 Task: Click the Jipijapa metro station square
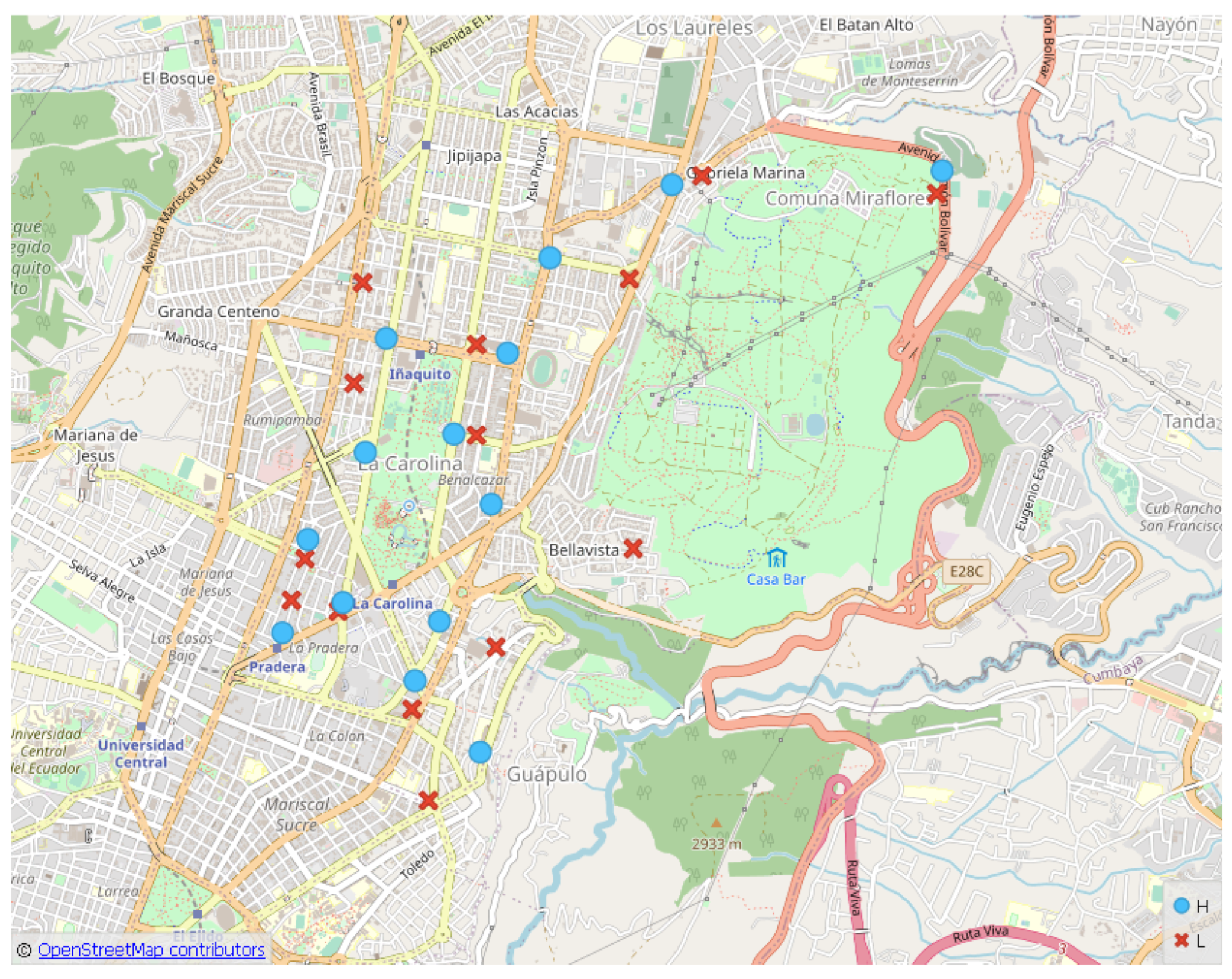click(426, 145)
